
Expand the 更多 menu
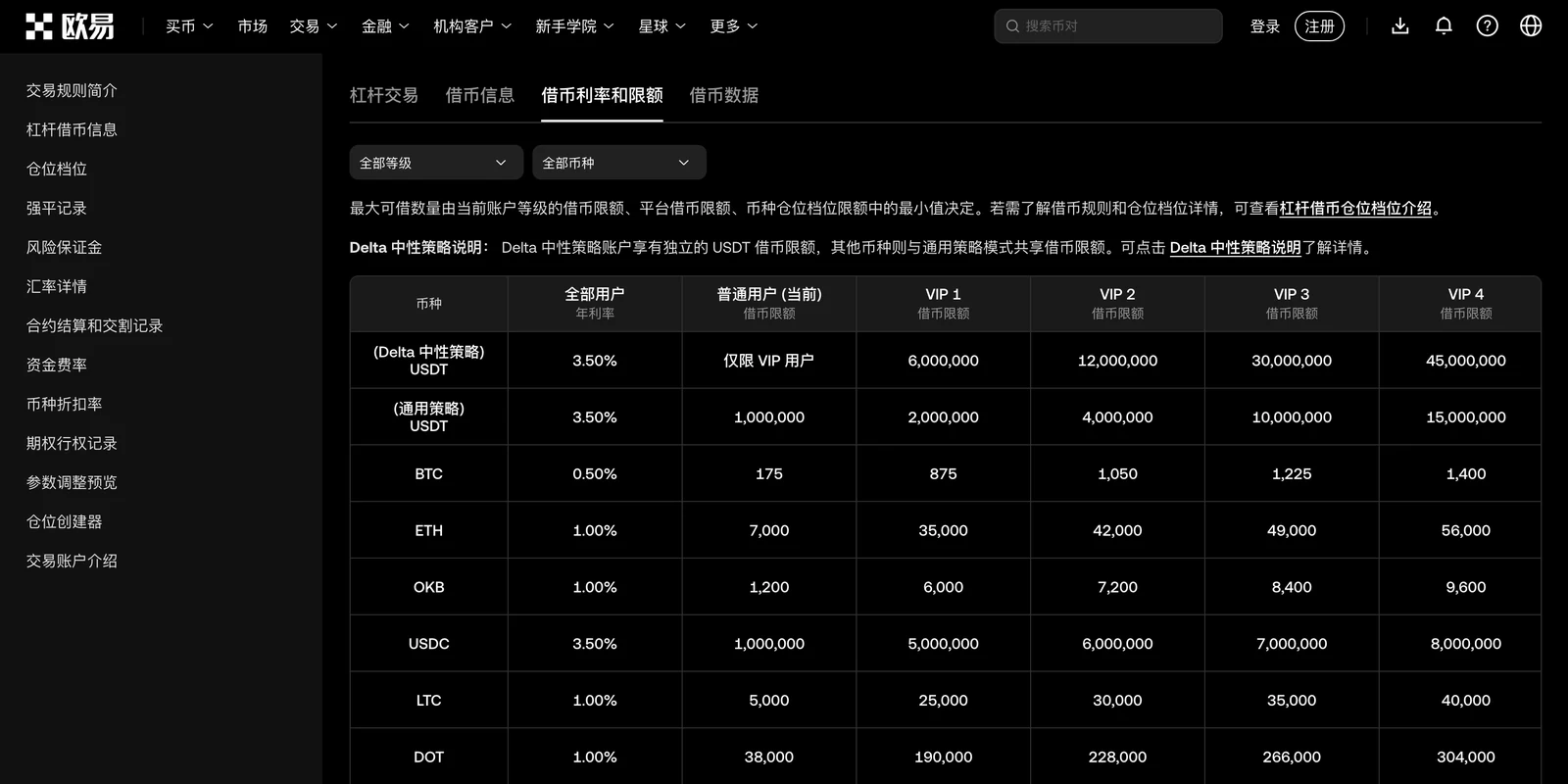[x=734, y=26]
